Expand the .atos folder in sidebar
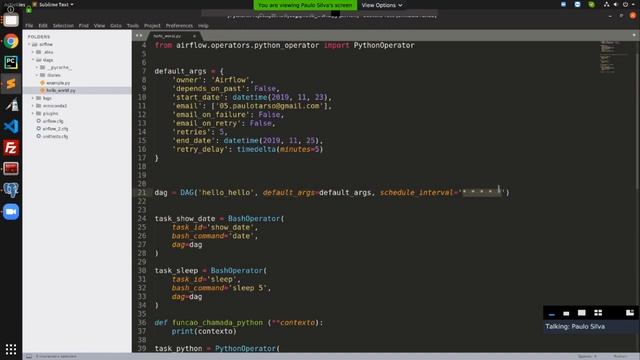This screenshot has width=640, height=360. pos(33,52)
